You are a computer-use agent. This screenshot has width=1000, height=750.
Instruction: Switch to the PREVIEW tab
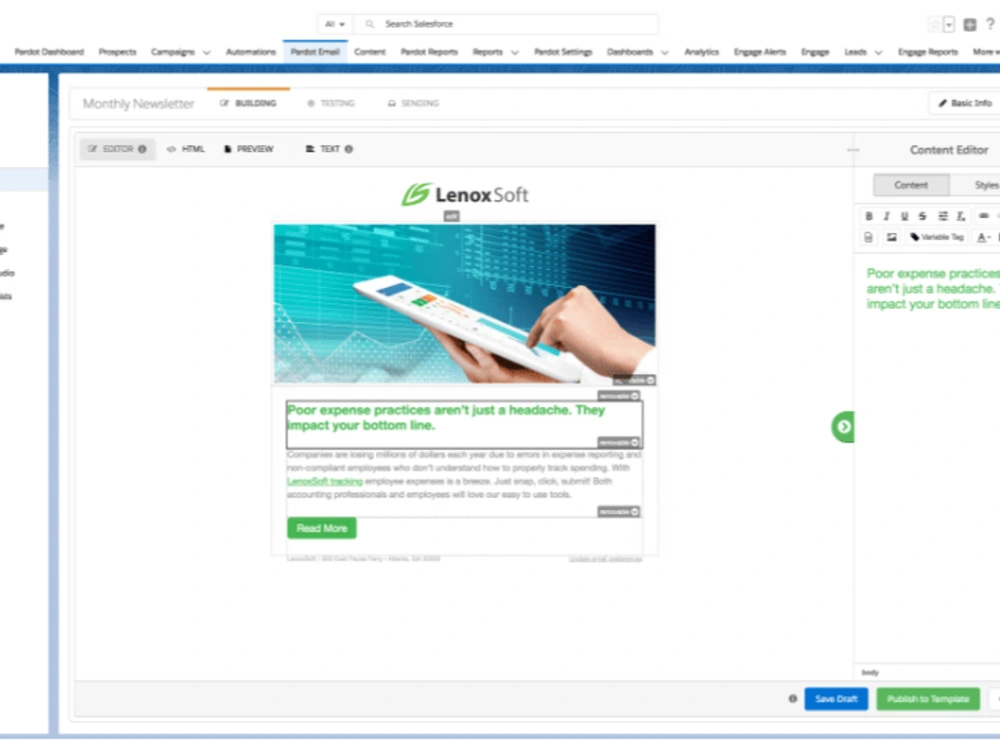(249, 149)
